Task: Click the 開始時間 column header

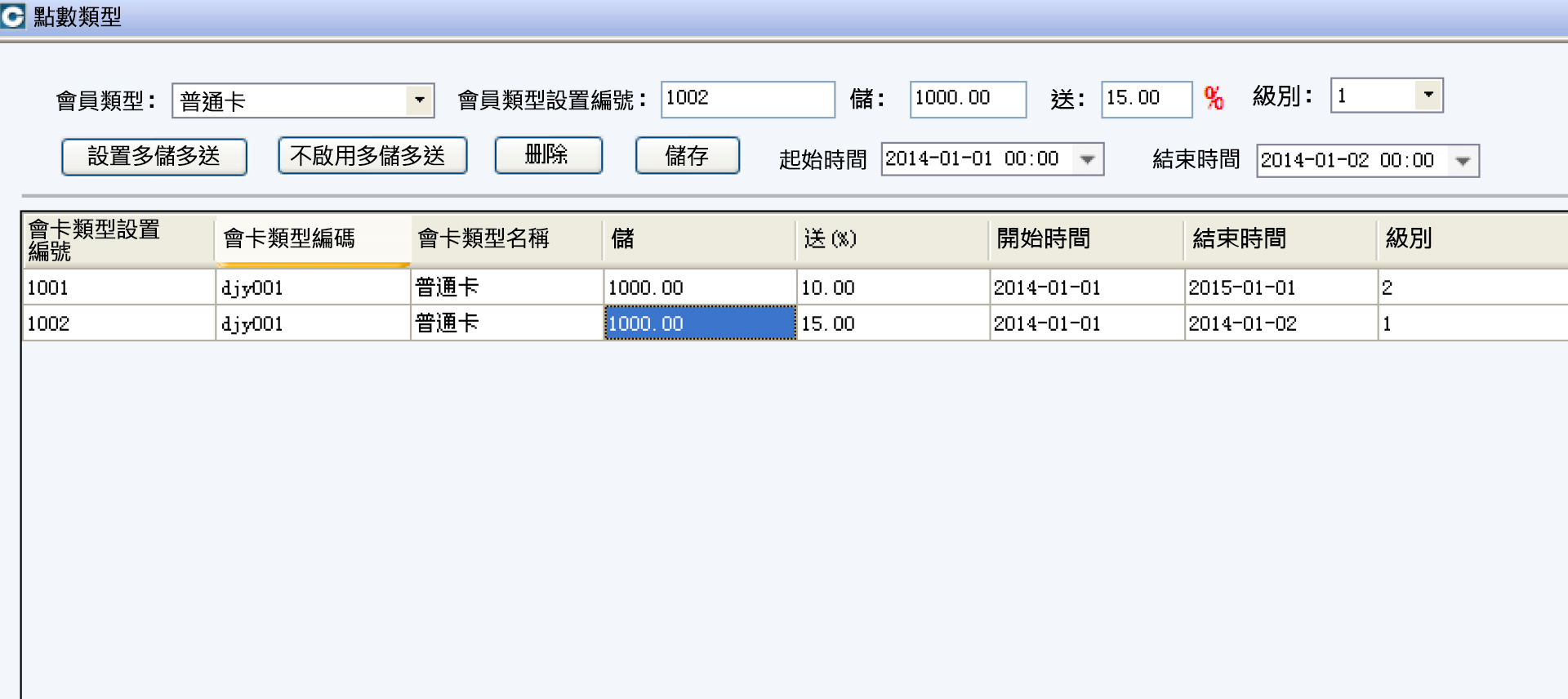Action: (x=1087, y=239)
